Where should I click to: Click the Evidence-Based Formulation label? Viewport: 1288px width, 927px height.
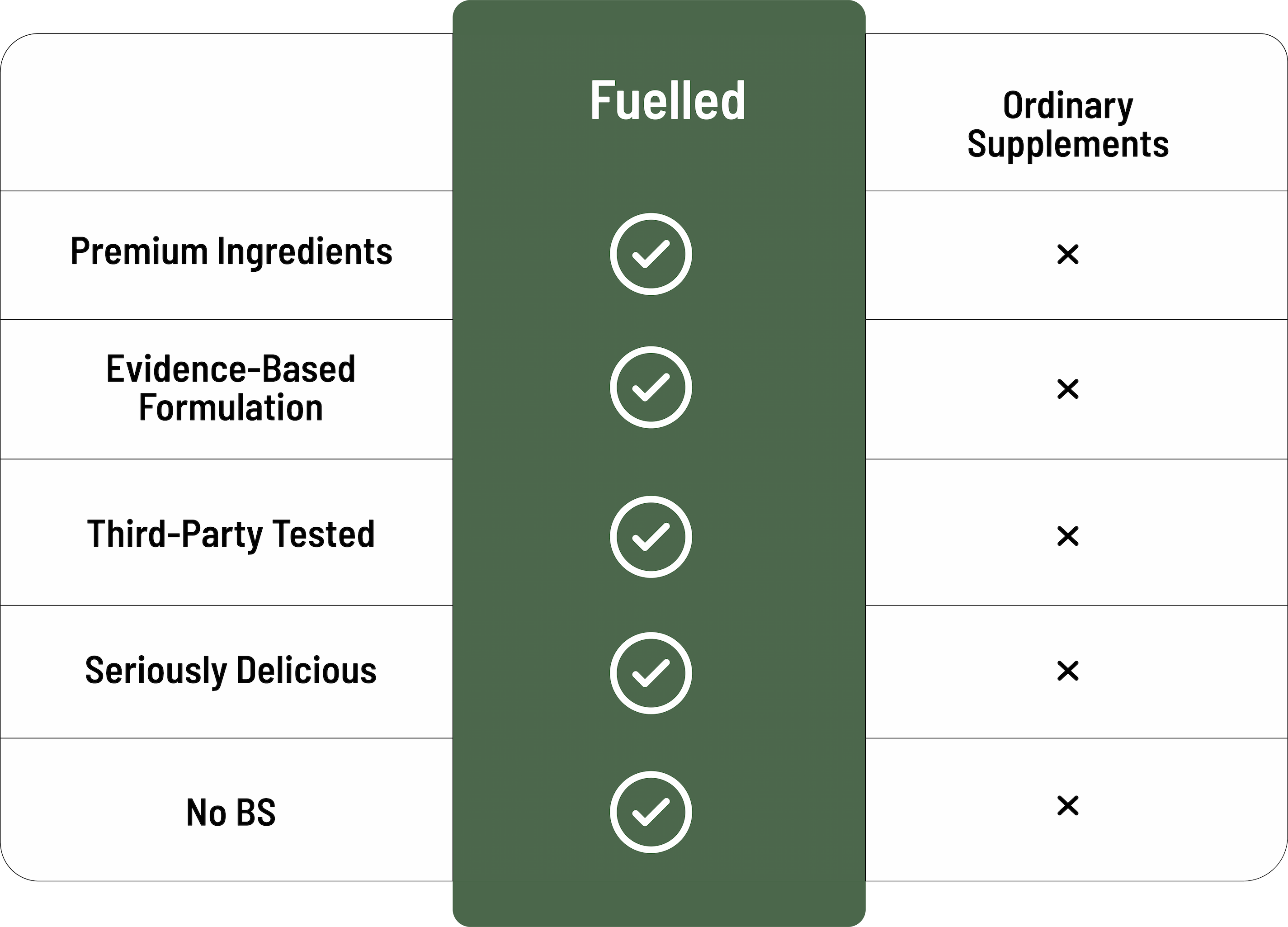[x=231, y=388]
